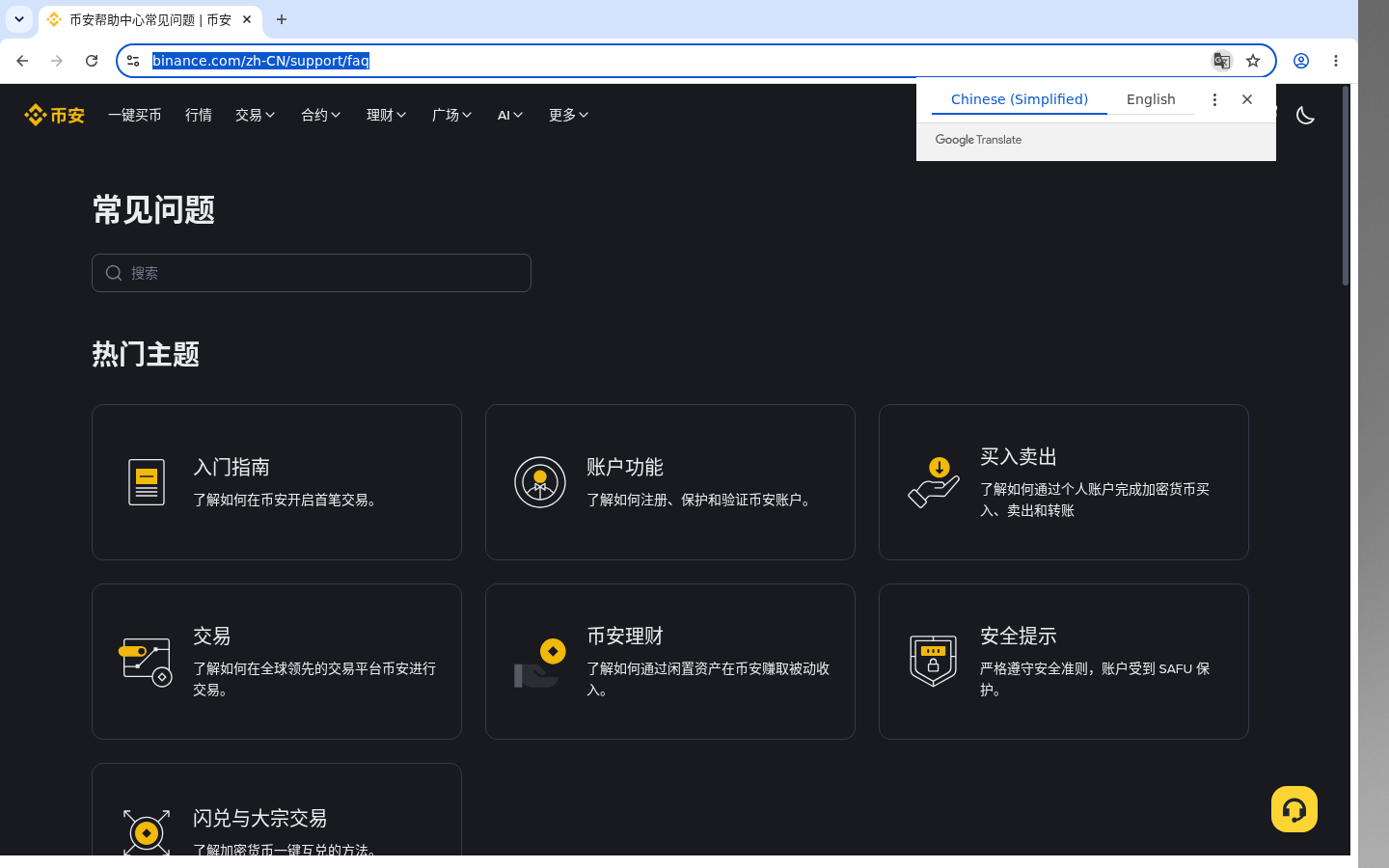Open the customer support chat headset button
The image size is (1389, 868).
click(1294, 809)
